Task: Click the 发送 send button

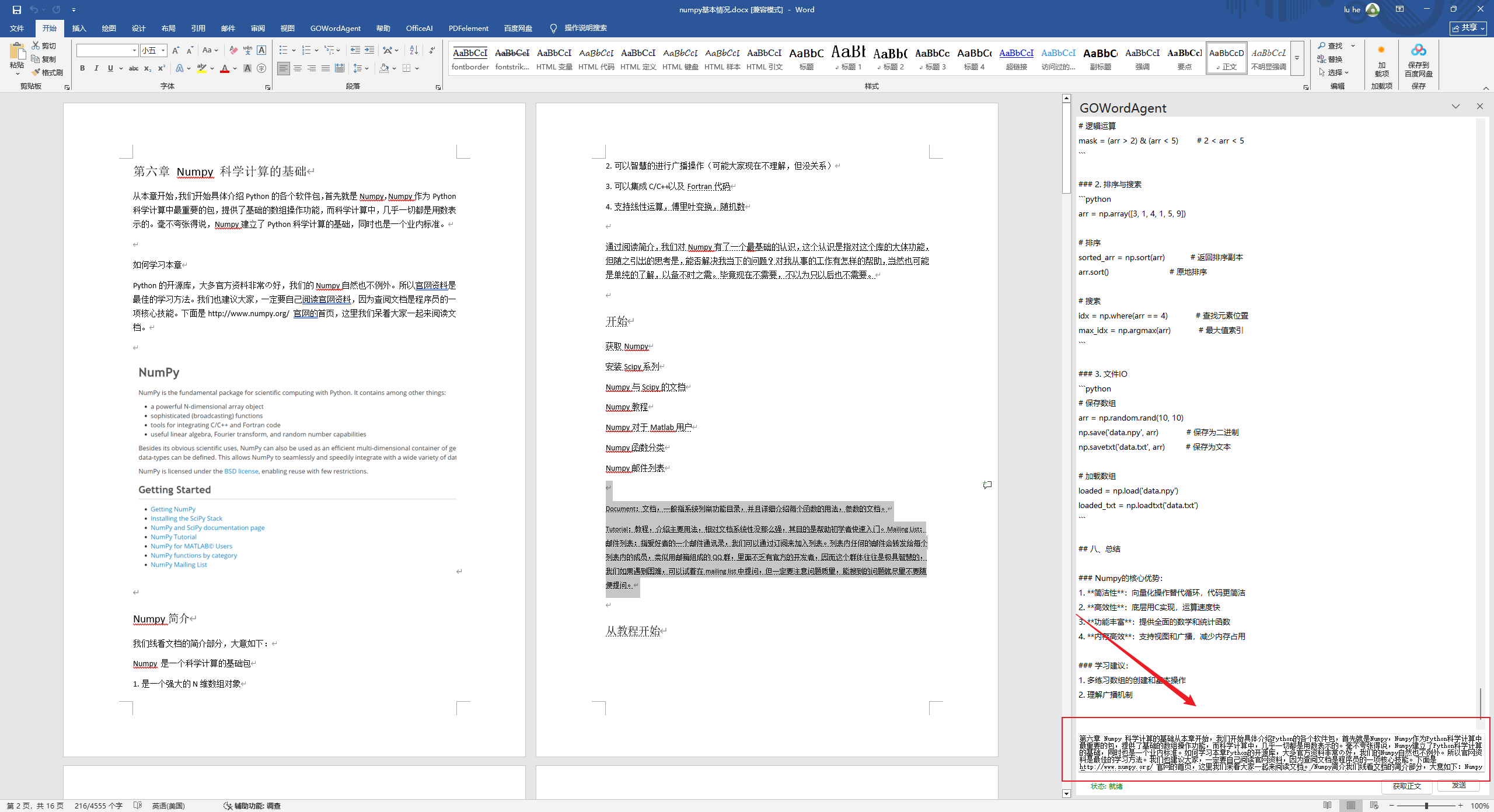Action: 1459,785
